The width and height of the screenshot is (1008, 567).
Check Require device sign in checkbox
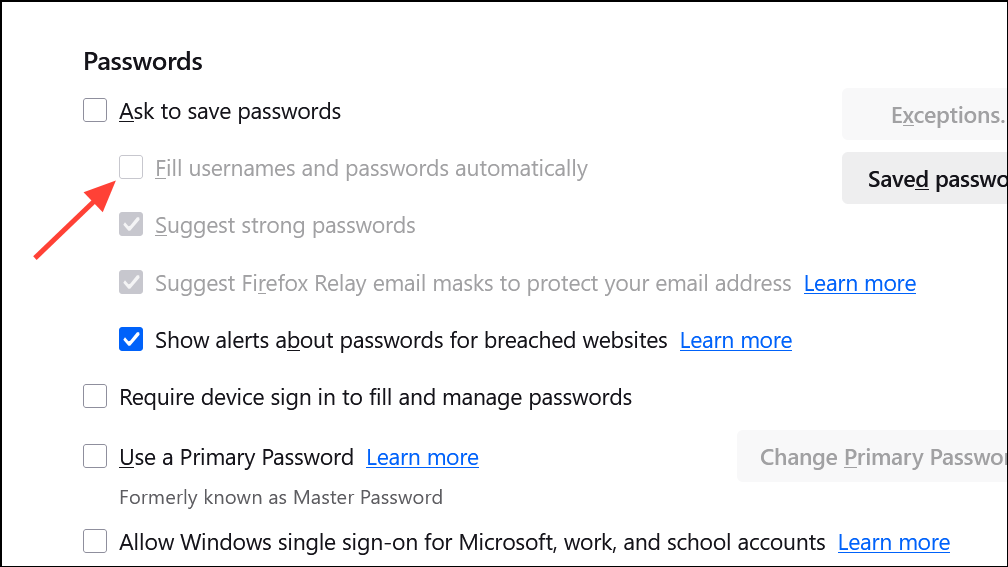pyautogui.click(x=95, y=397)
